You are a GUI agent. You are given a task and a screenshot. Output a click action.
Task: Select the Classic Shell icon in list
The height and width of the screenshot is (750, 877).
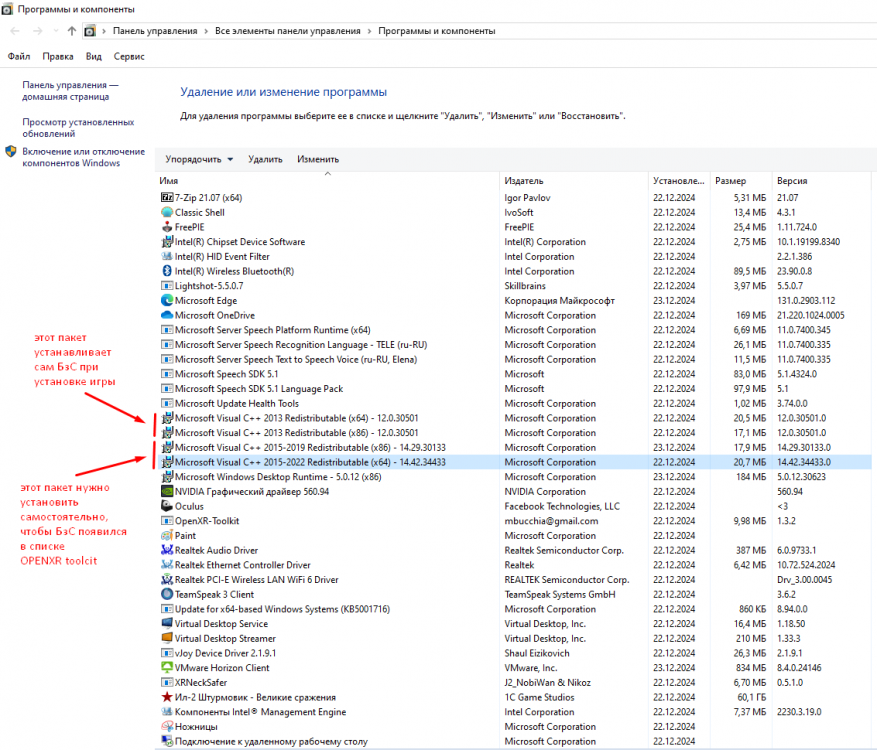coord(167,212)
